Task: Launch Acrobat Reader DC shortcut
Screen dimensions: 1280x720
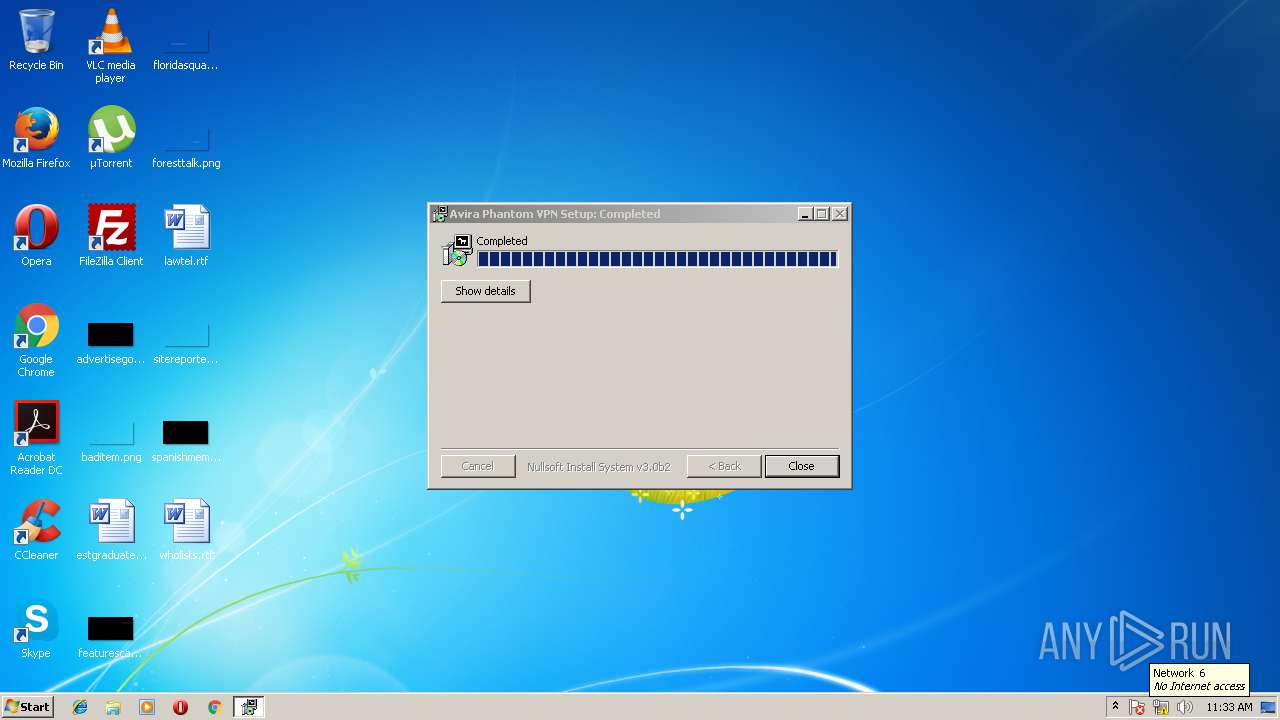Action: [x=36, y=438]
